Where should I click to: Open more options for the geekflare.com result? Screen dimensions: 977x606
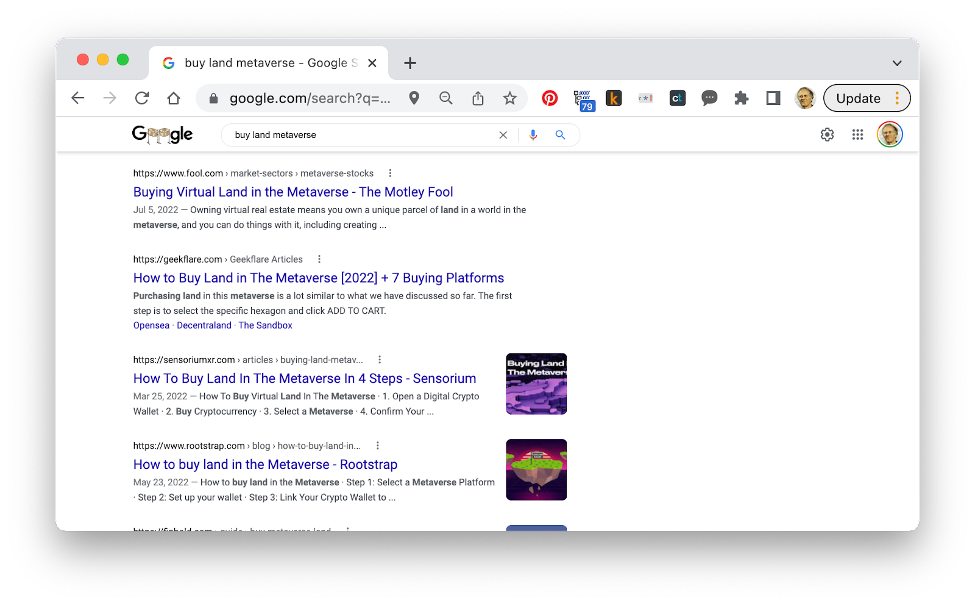click(319, 259)
